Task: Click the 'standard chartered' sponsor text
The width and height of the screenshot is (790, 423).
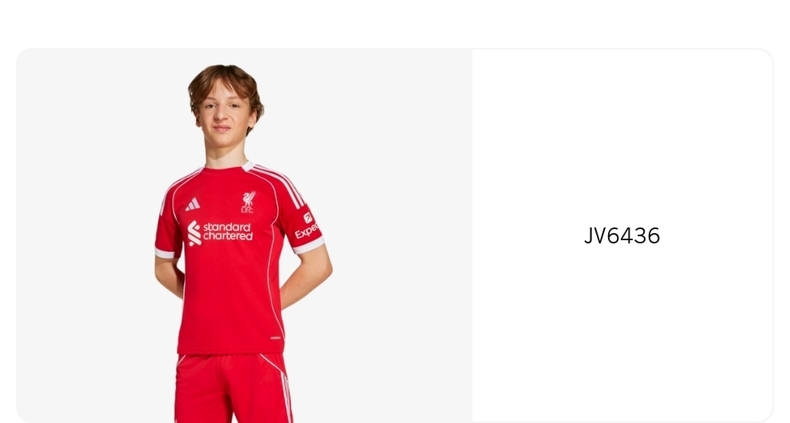Action: [228, 232]
